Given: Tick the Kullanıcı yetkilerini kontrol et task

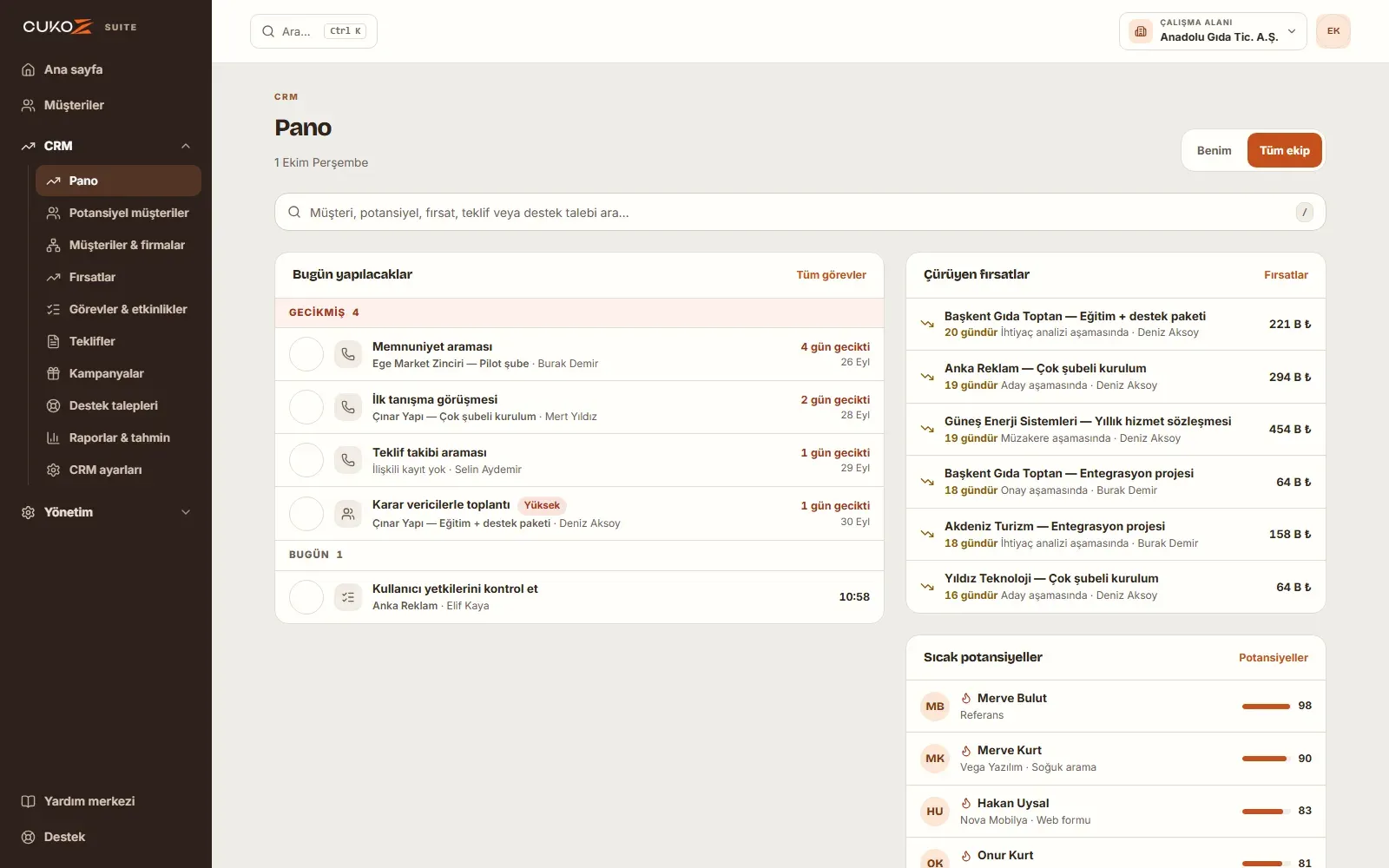Looking at the screenshot, I should click(x=306, y=597).
